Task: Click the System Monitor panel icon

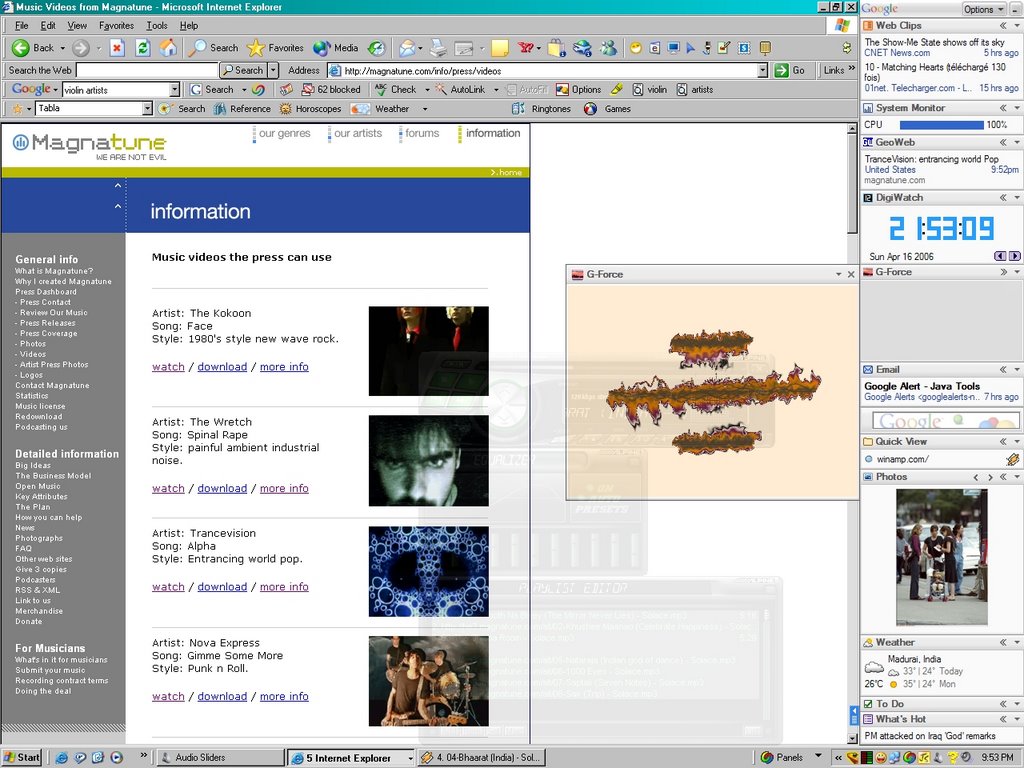Action: (868, 108)
